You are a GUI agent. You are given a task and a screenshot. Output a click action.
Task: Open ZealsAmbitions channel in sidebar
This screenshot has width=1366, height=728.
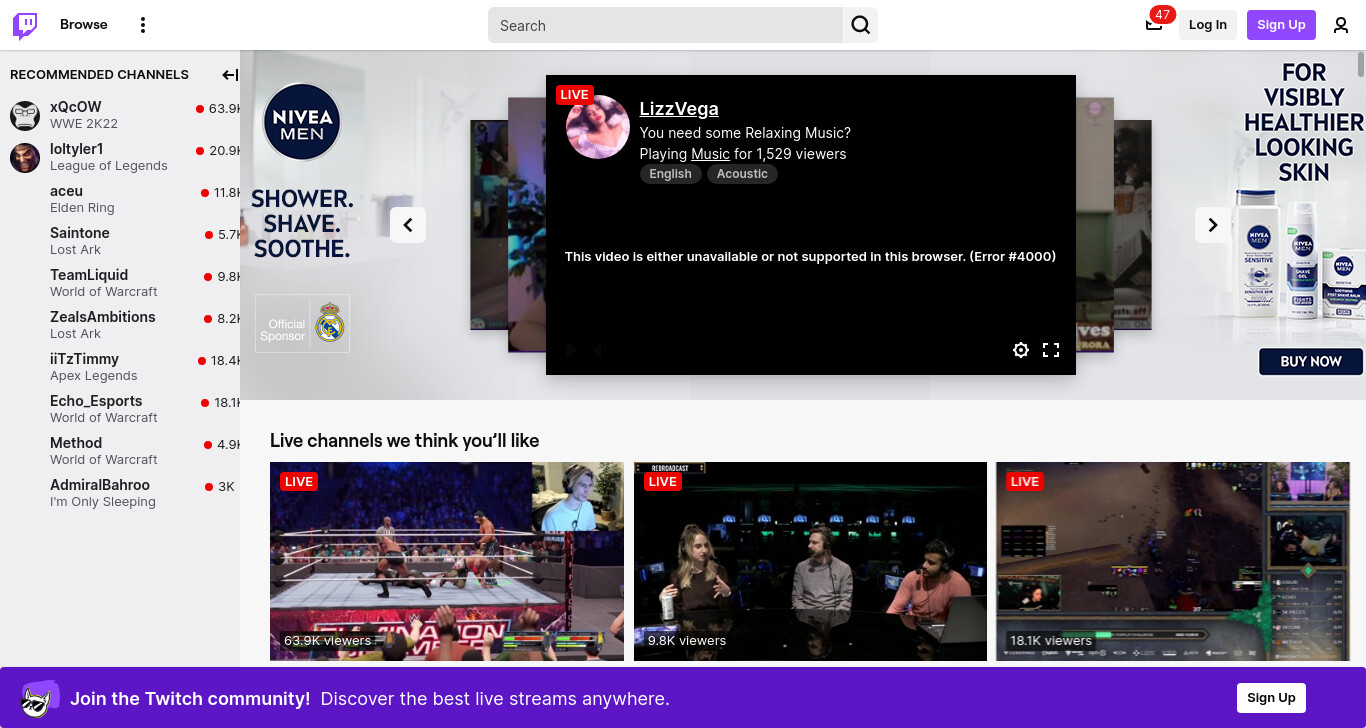pyautogui.click(x=120, y=326)
